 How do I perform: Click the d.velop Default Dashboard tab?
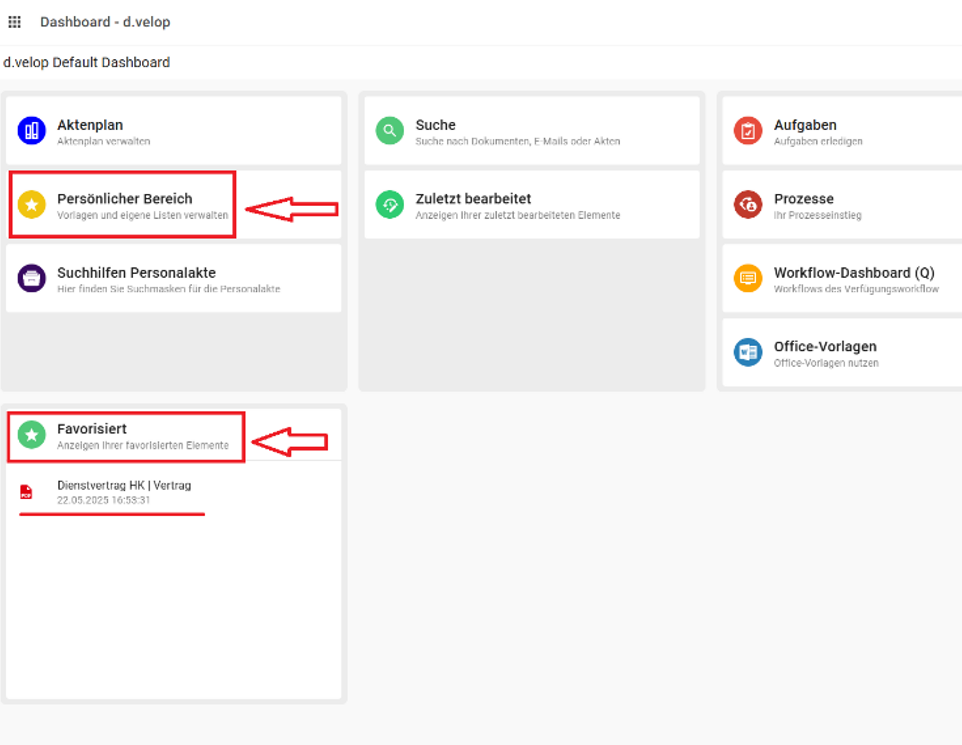point(85,62)
